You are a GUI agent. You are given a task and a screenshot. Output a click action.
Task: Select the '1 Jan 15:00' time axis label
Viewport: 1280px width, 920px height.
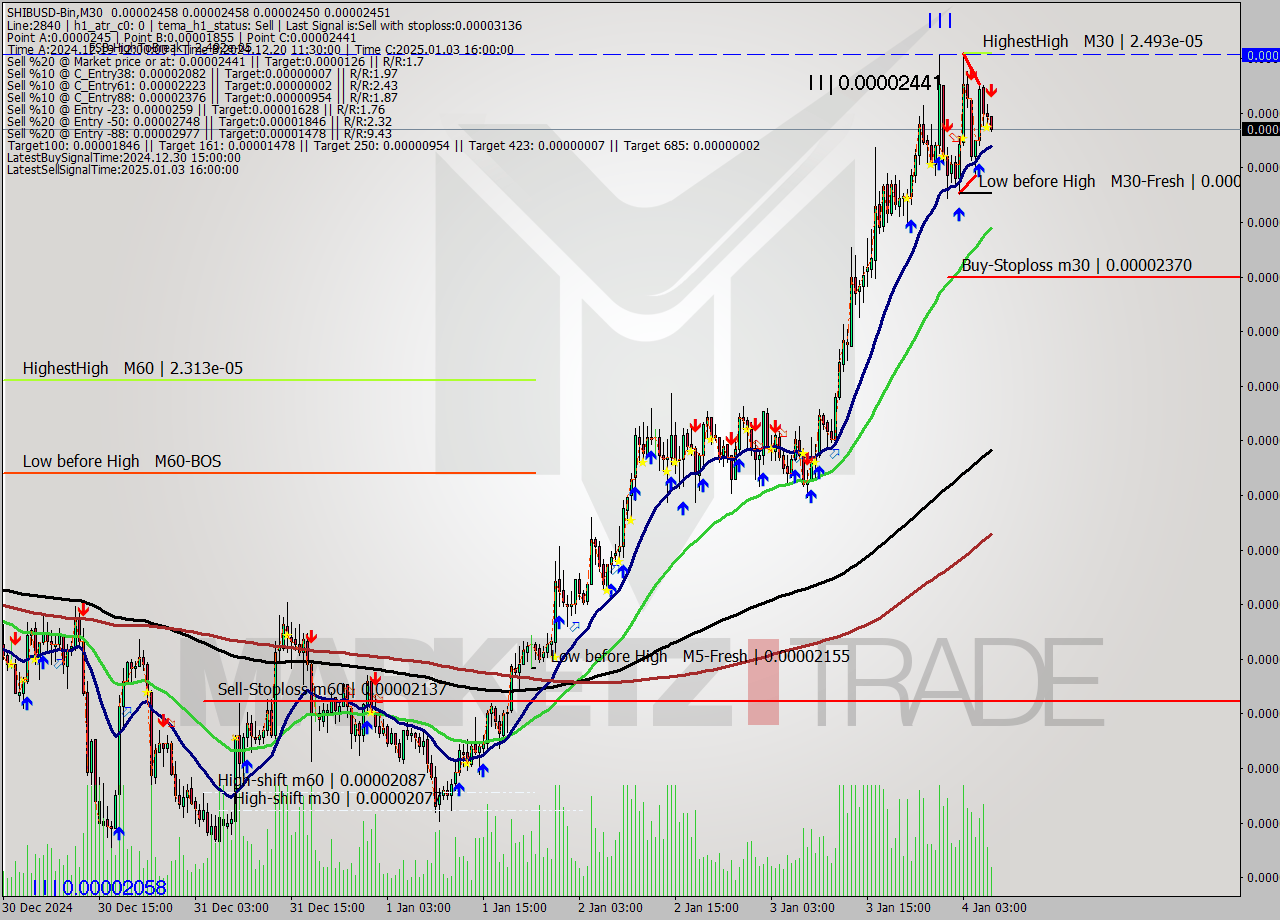tap(514, 907)
